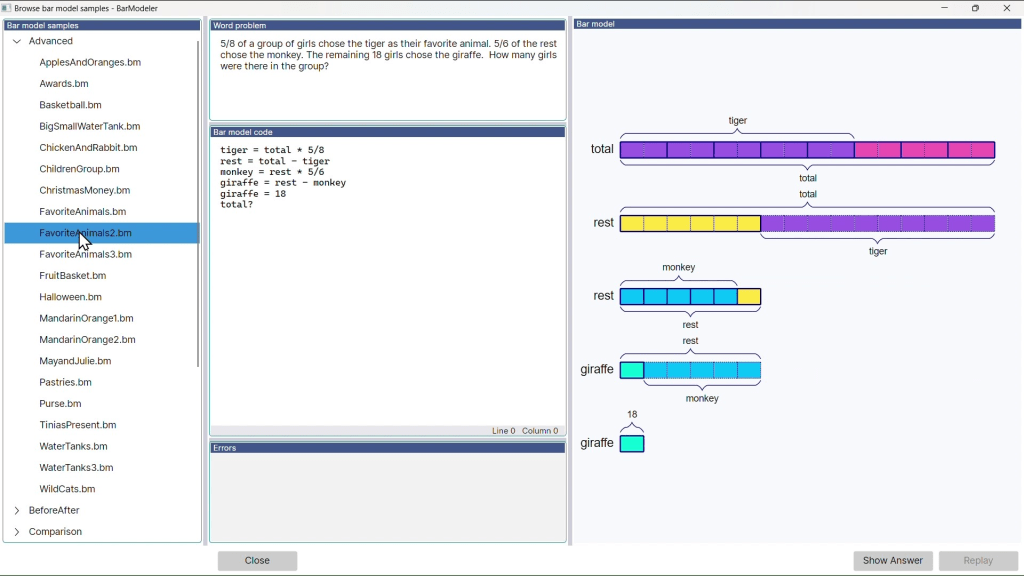Click the Show Answer button
1024x576 pixels.
(892, 561)
